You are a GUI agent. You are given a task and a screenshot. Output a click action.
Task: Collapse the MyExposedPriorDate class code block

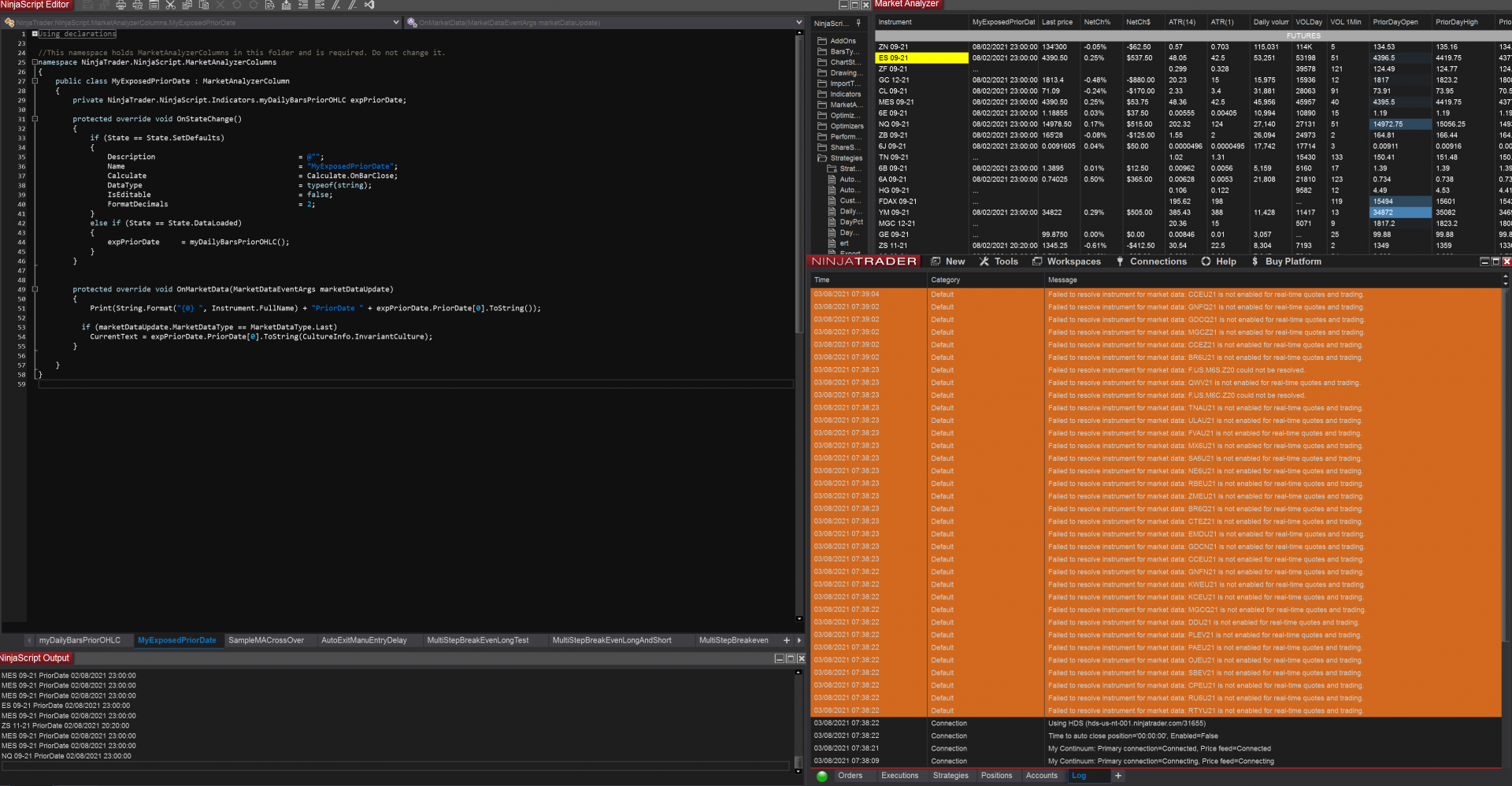(35, 81)
